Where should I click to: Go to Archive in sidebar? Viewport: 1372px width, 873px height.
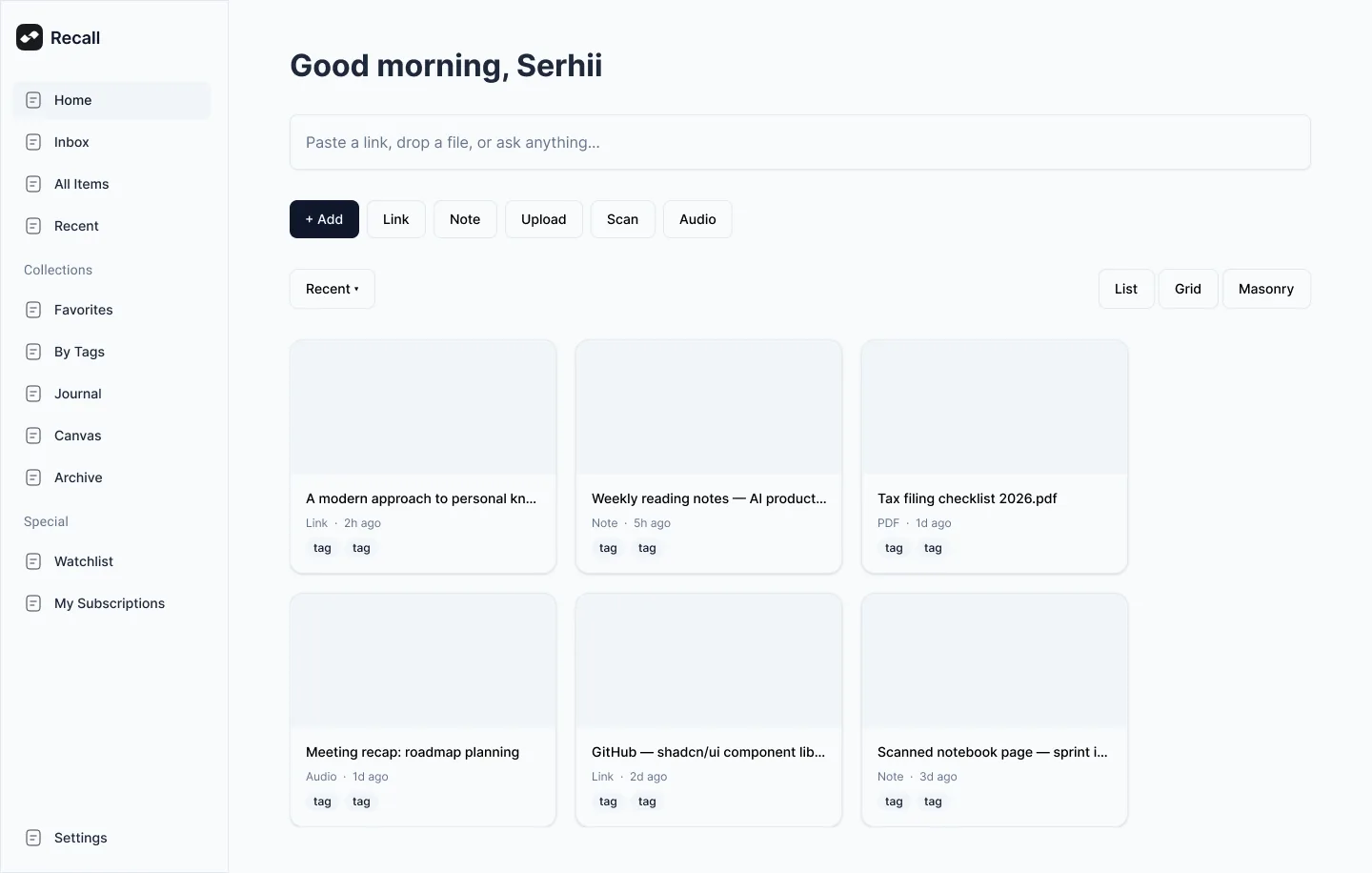click(111, 477)
